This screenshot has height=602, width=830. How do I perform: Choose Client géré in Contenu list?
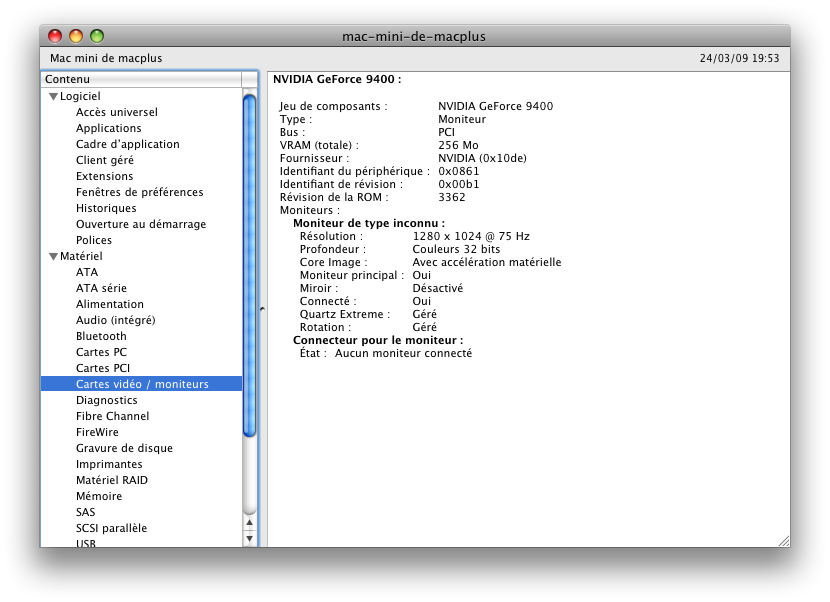point(105,160)
